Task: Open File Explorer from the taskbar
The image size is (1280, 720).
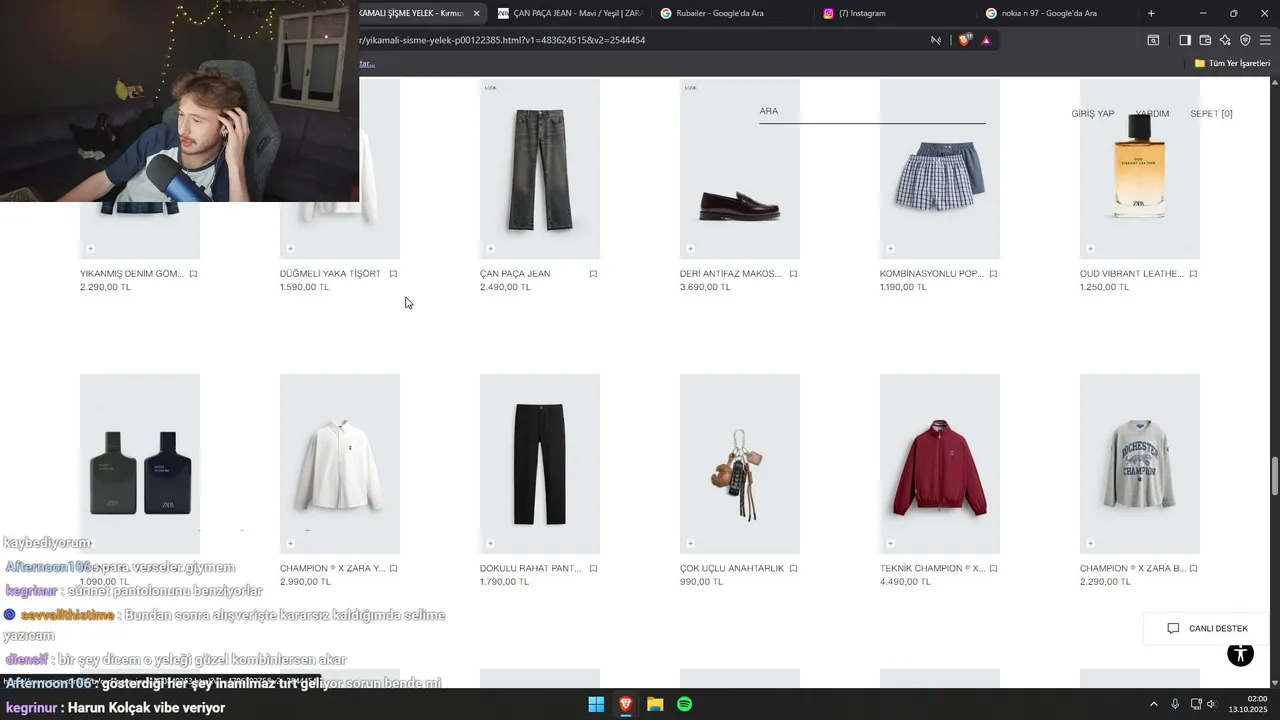Action: pos(655,704)
